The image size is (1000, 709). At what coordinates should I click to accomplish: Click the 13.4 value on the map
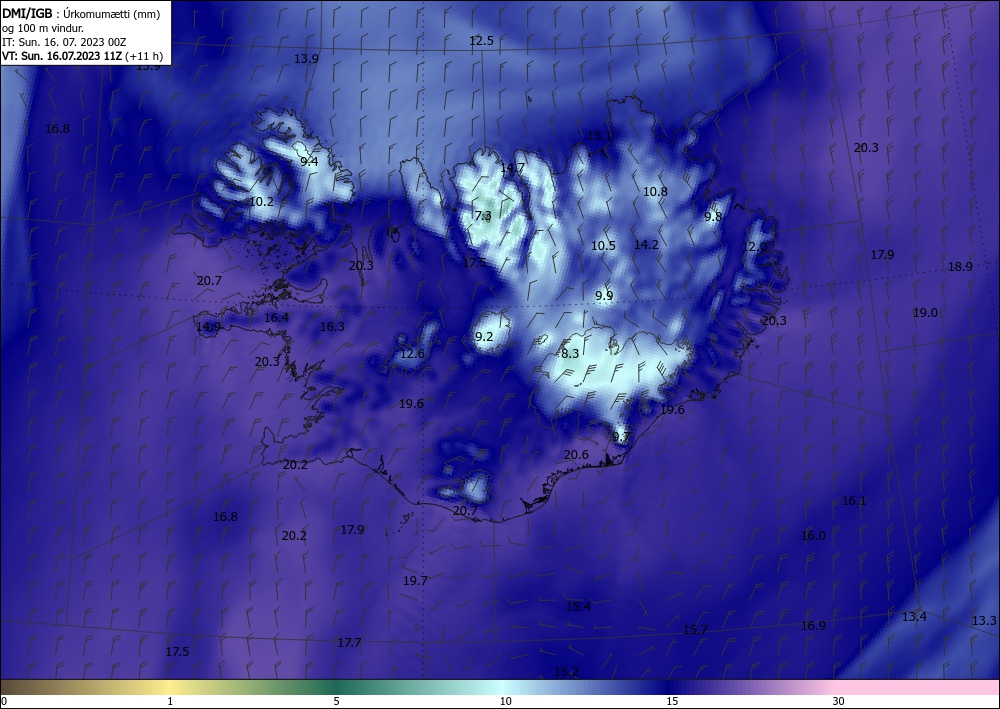click(x=914, y=617)
